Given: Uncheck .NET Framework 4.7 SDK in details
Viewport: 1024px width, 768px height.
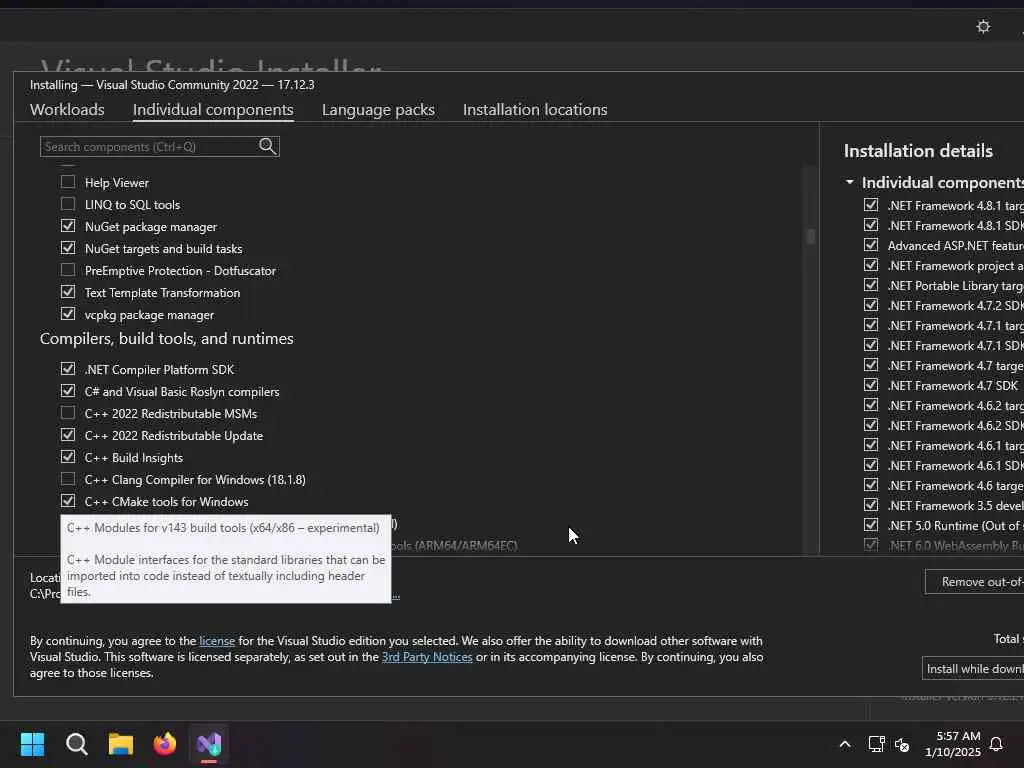Looking at the screenshot, I should 871,385.
